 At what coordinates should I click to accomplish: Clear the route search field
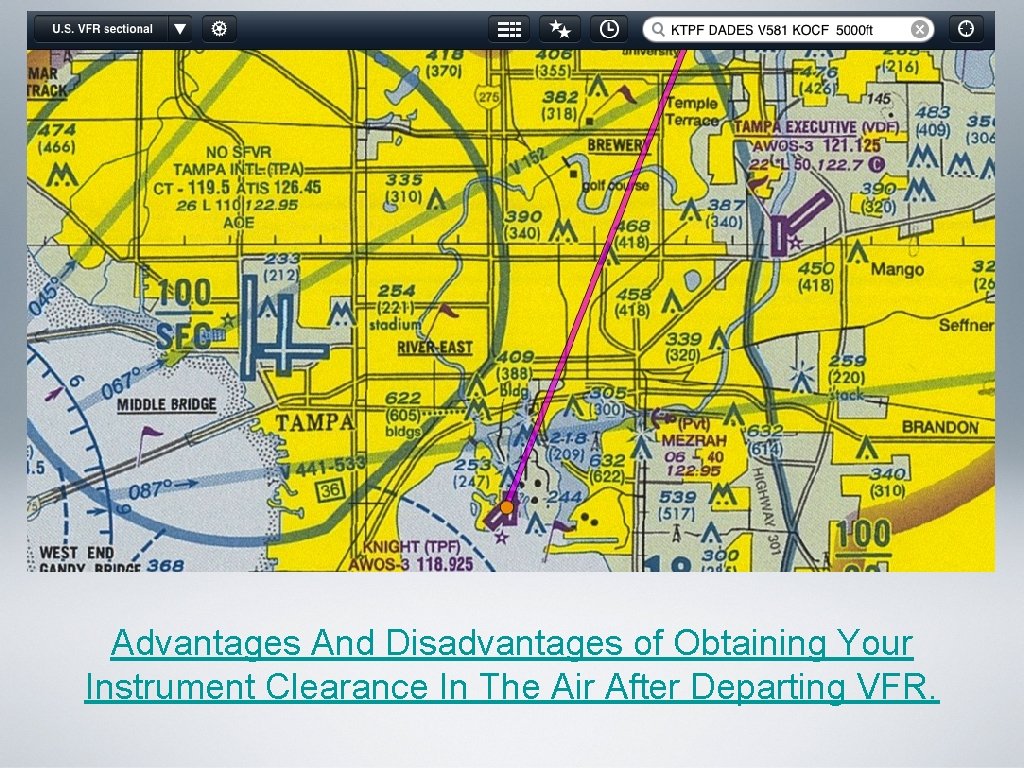920,29
